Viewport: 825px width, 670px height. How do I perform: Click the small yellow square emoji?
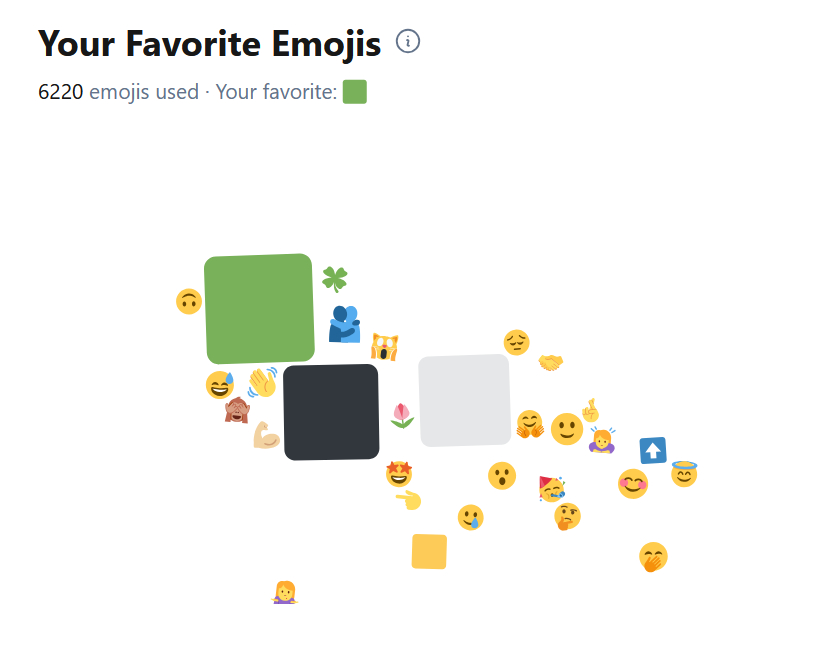[429, 551]
